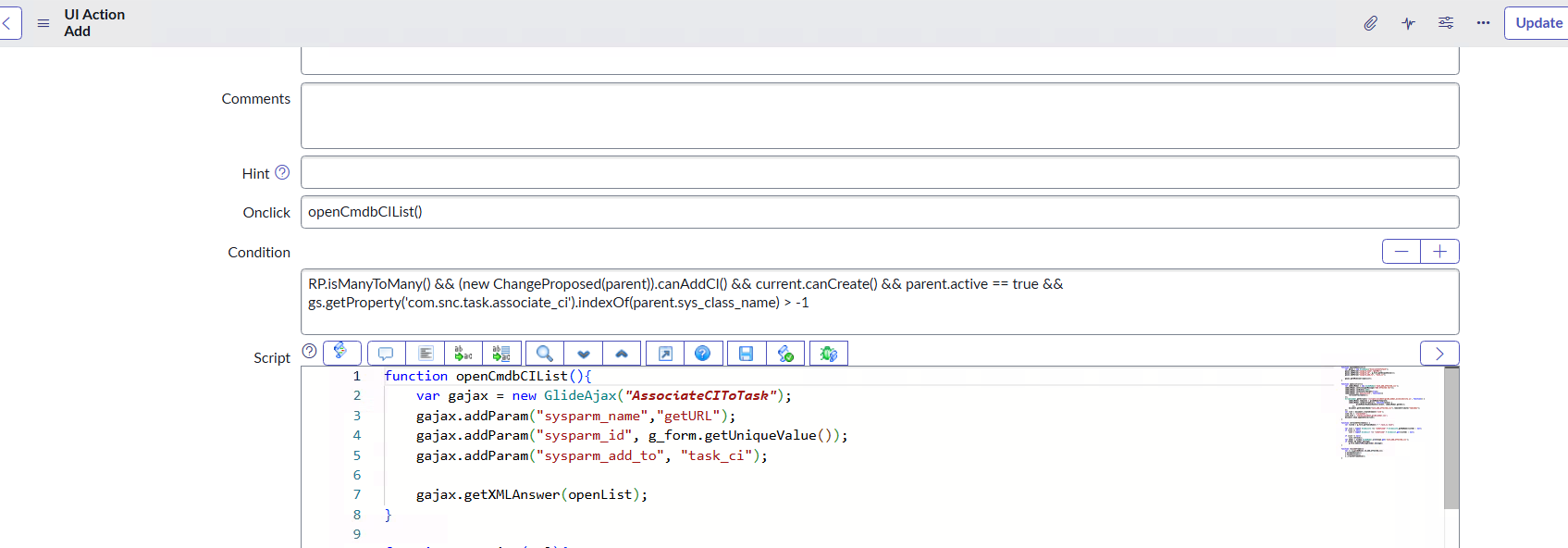Screen dimensions: 1568x548
Task: Jump to next search match arrow
Action: click(584, 354)
